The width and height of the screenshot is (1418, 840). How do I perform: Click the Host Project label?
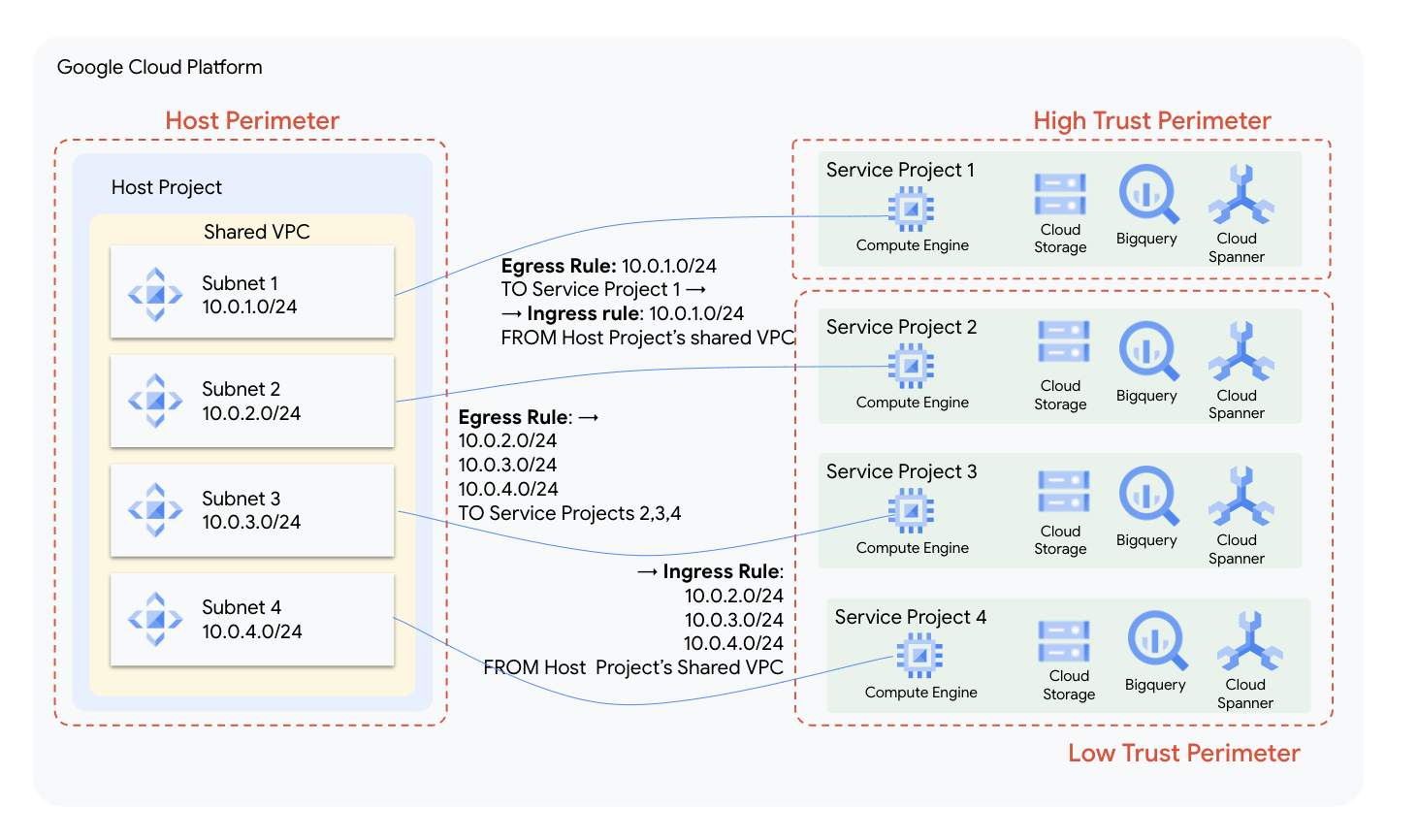(167, 187)
